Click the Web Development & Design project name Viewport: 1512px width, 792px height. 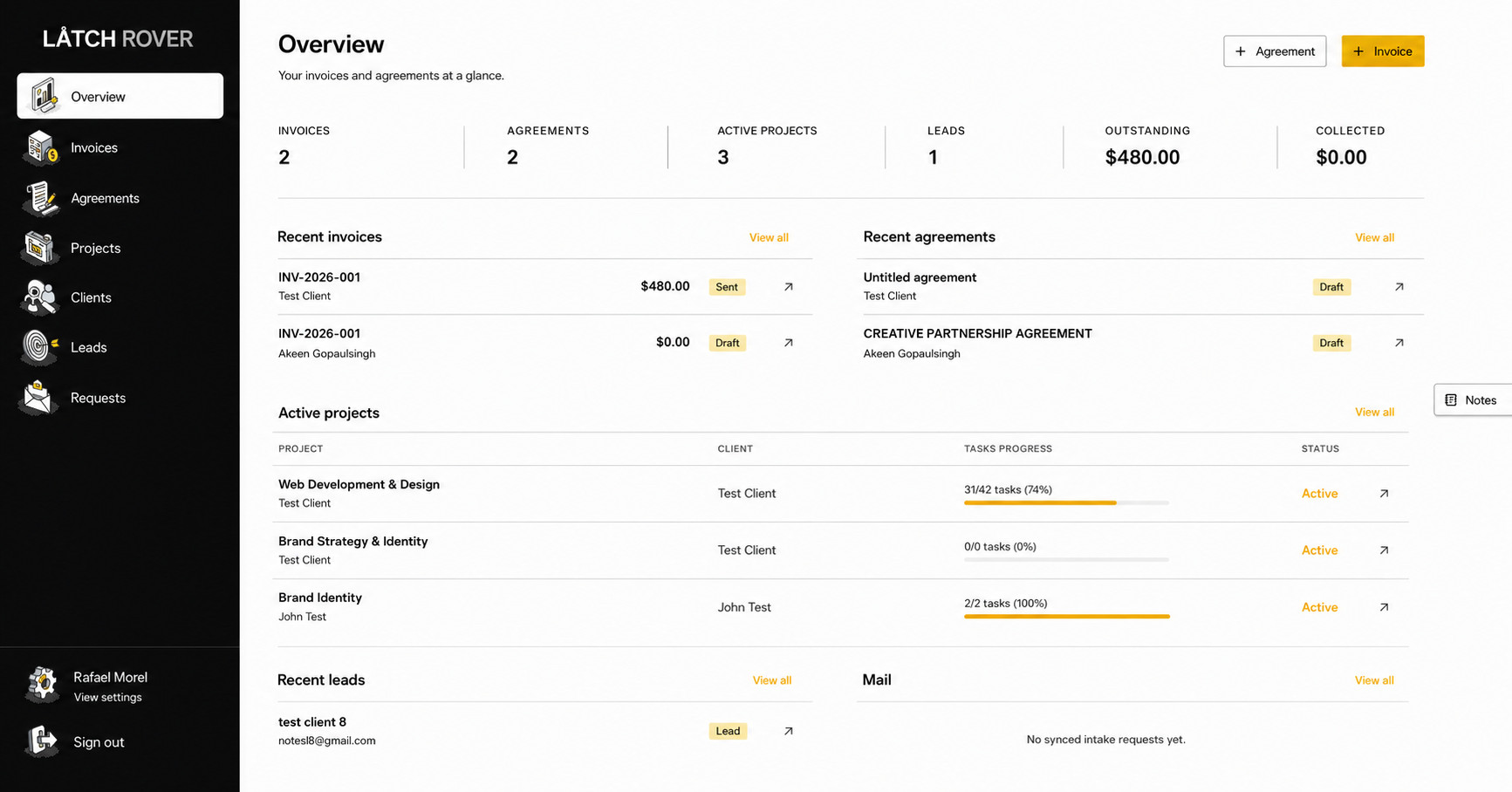[x=359, y=484]
